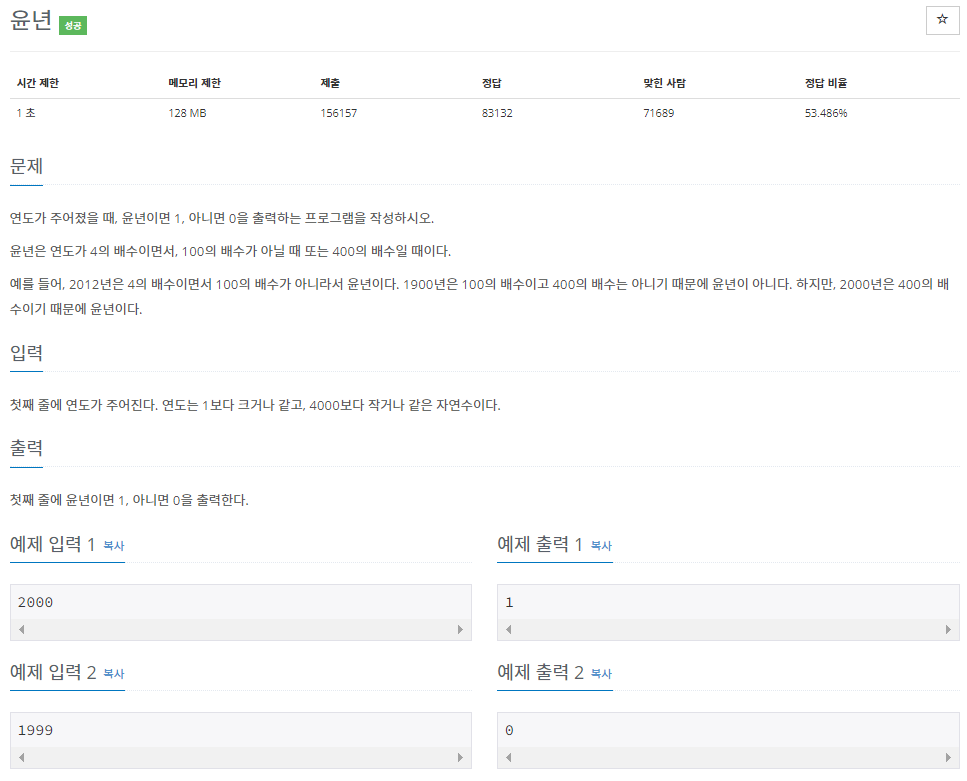Screen dimensions: 967x781
Task: Click the submissions count 156157
Action: 339,113
